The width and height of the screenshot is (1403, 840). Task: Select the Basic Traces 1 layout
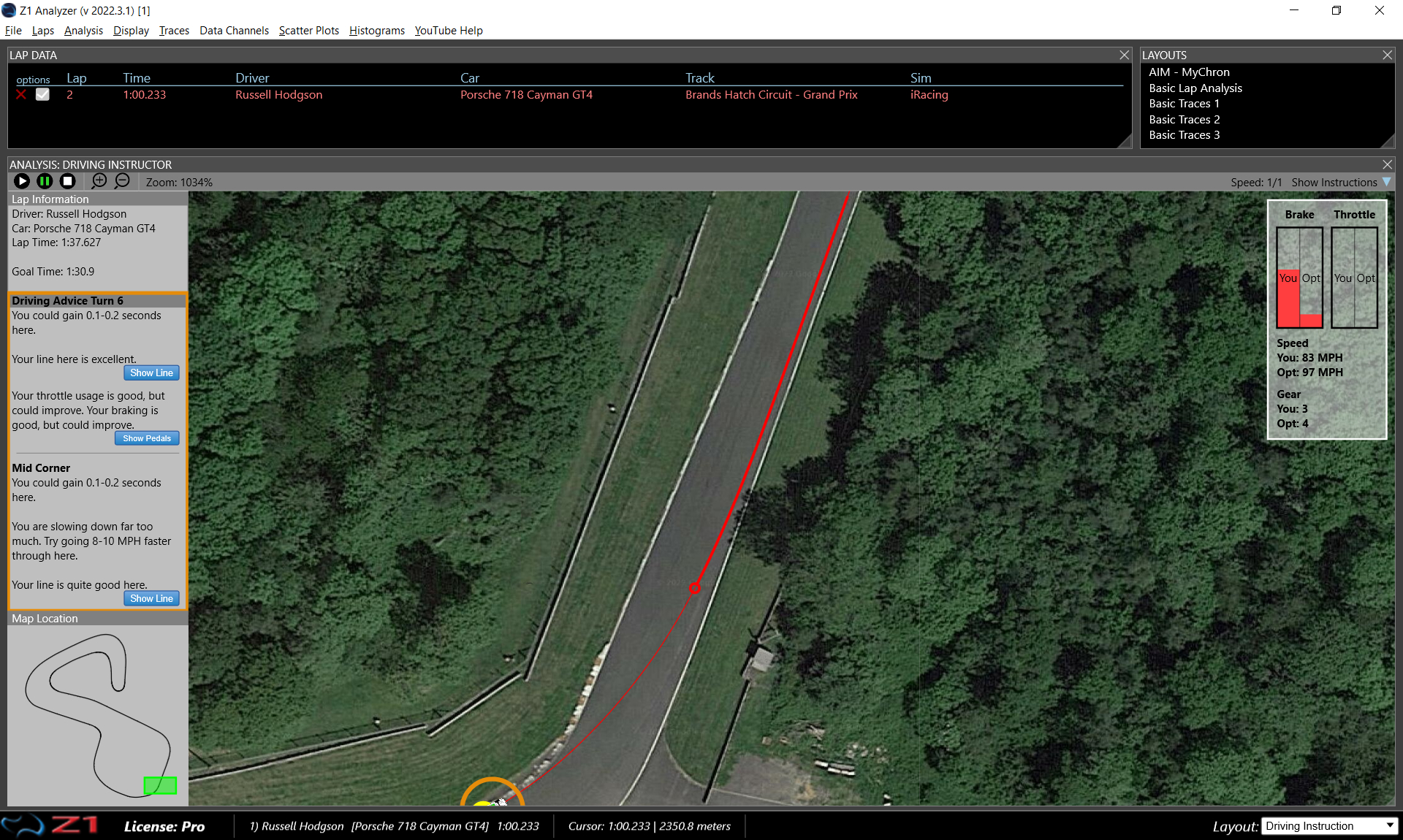tap(1184, 104)
